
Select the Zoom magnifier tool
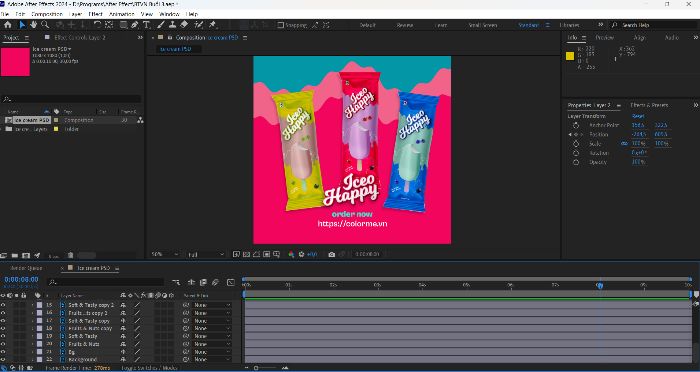(45, 25)
